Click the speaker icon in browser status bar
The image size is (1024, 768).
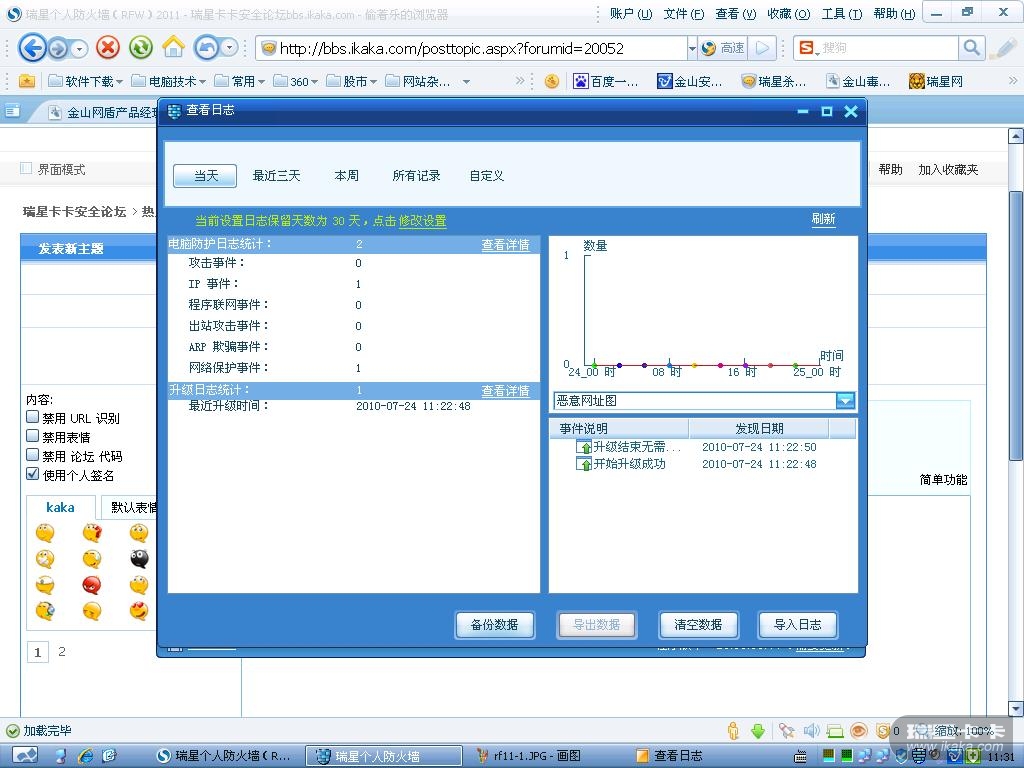pos(810,731)
